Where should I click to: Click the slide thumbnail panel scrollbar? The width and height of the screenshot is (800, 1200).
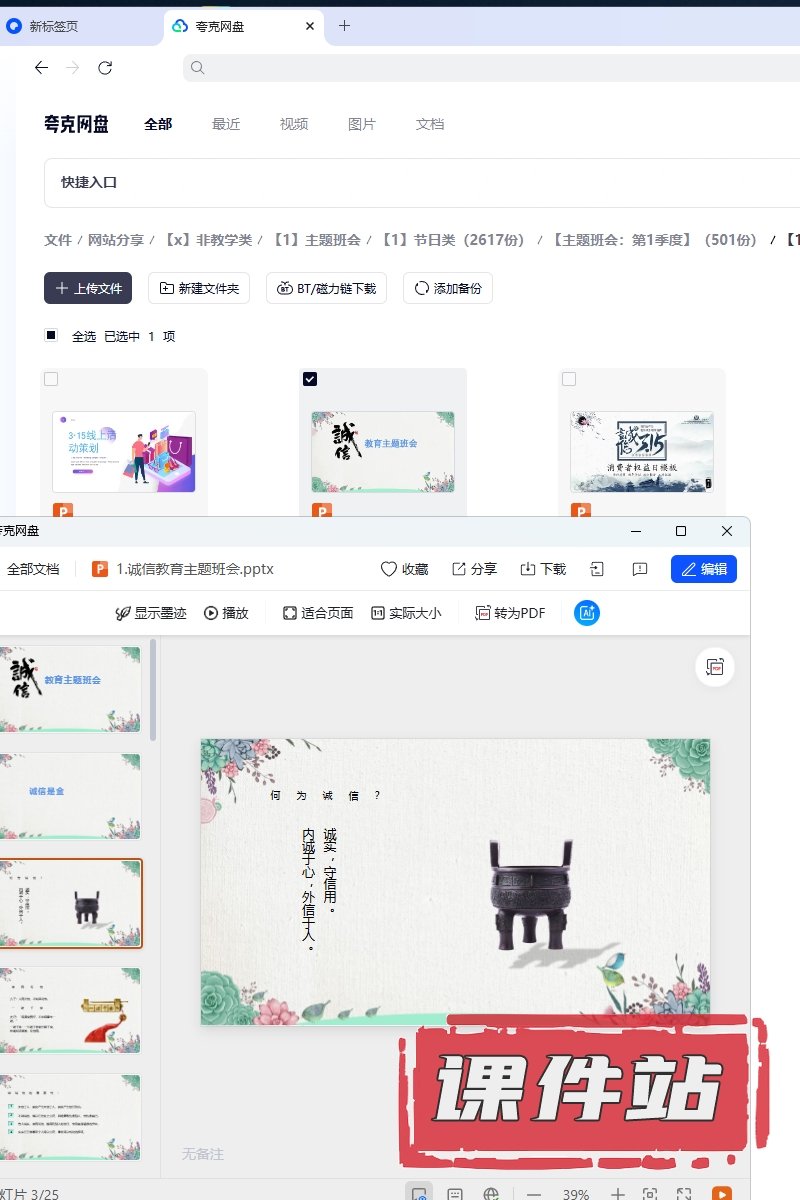tap(153, 690)
